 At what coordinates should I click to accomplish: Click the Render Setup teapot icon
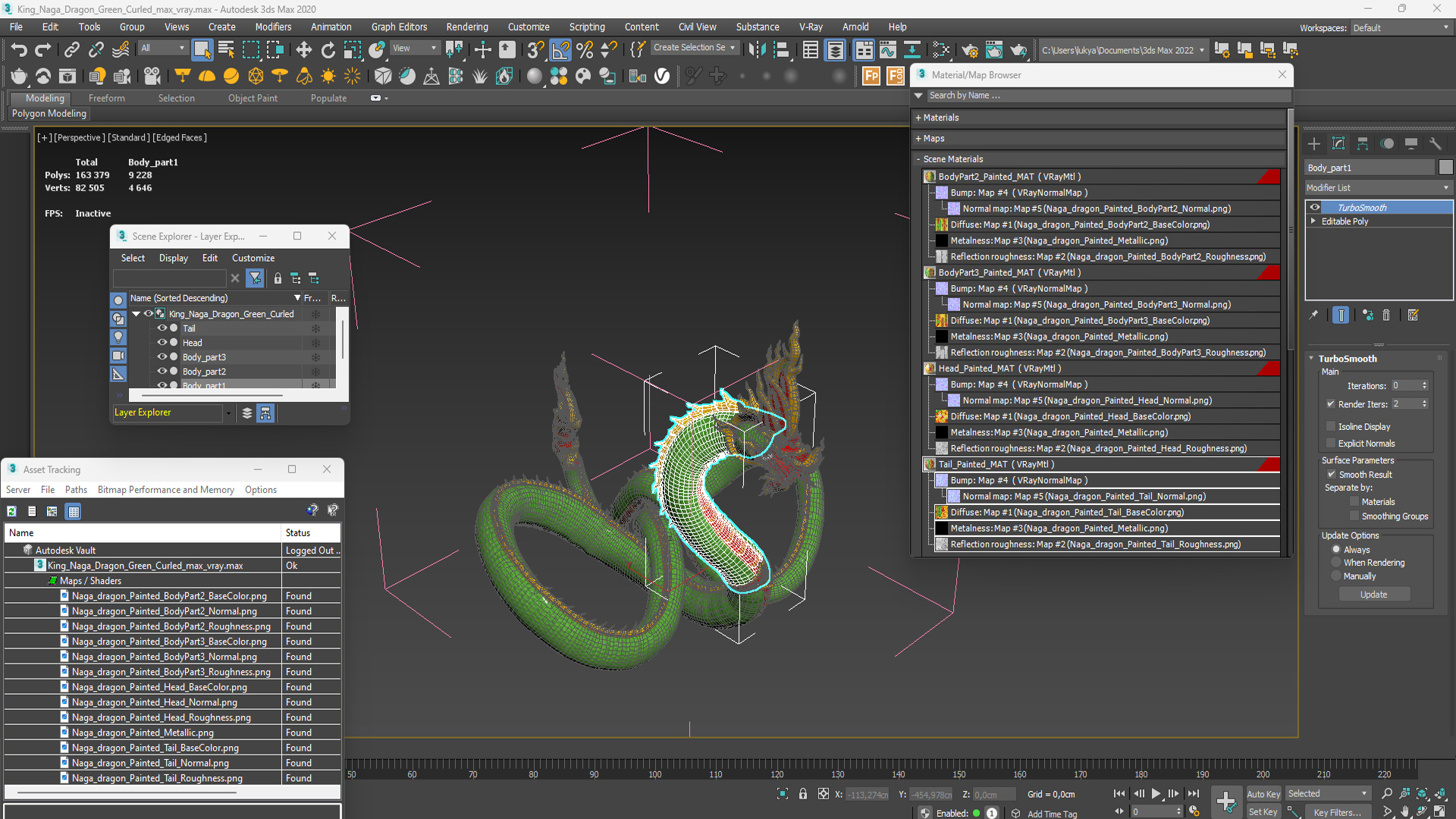(x=969, y=50)
